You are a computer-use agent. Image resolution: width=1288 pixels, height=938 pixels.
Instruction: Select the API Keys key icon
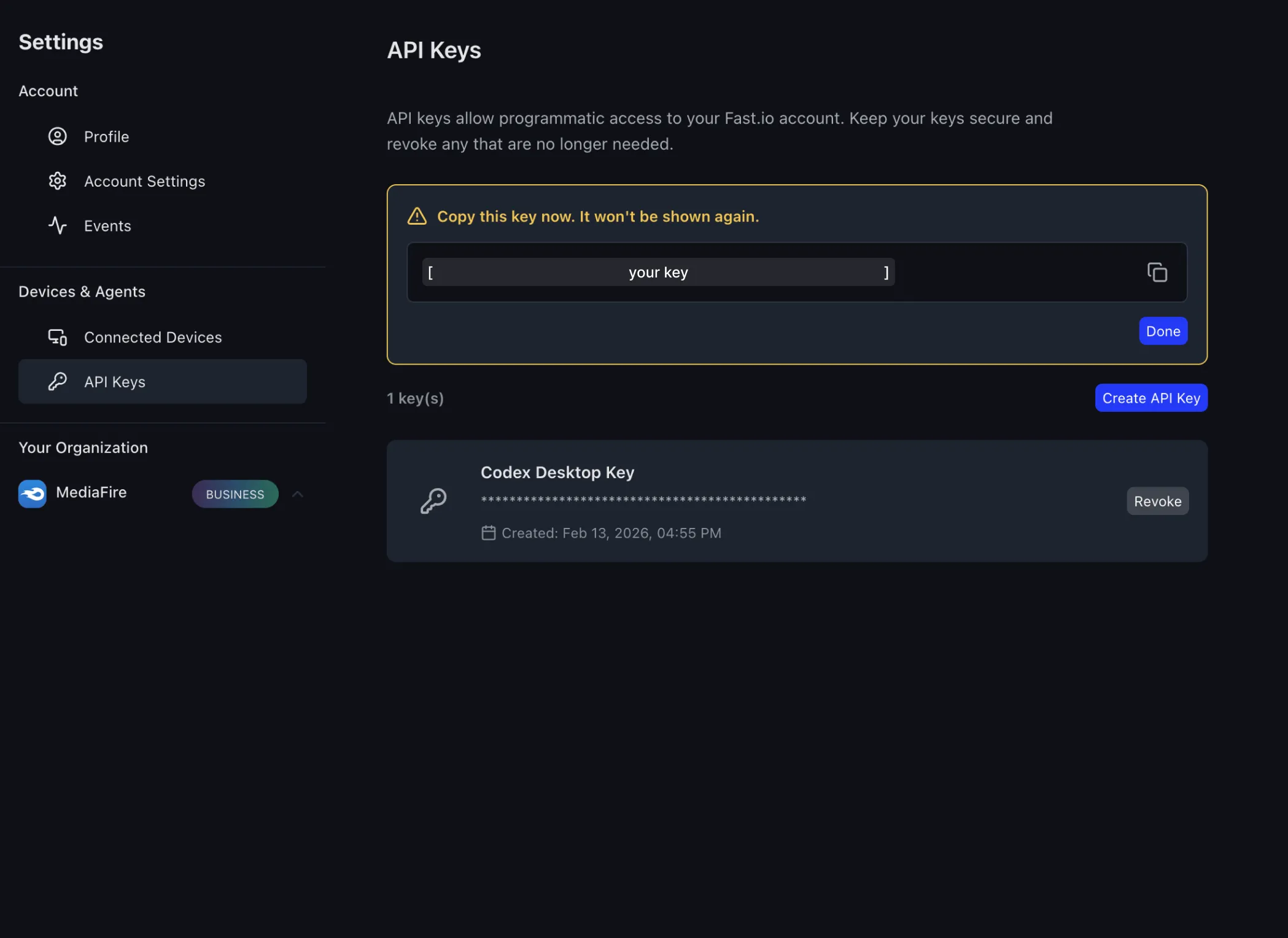click(57, 381)
